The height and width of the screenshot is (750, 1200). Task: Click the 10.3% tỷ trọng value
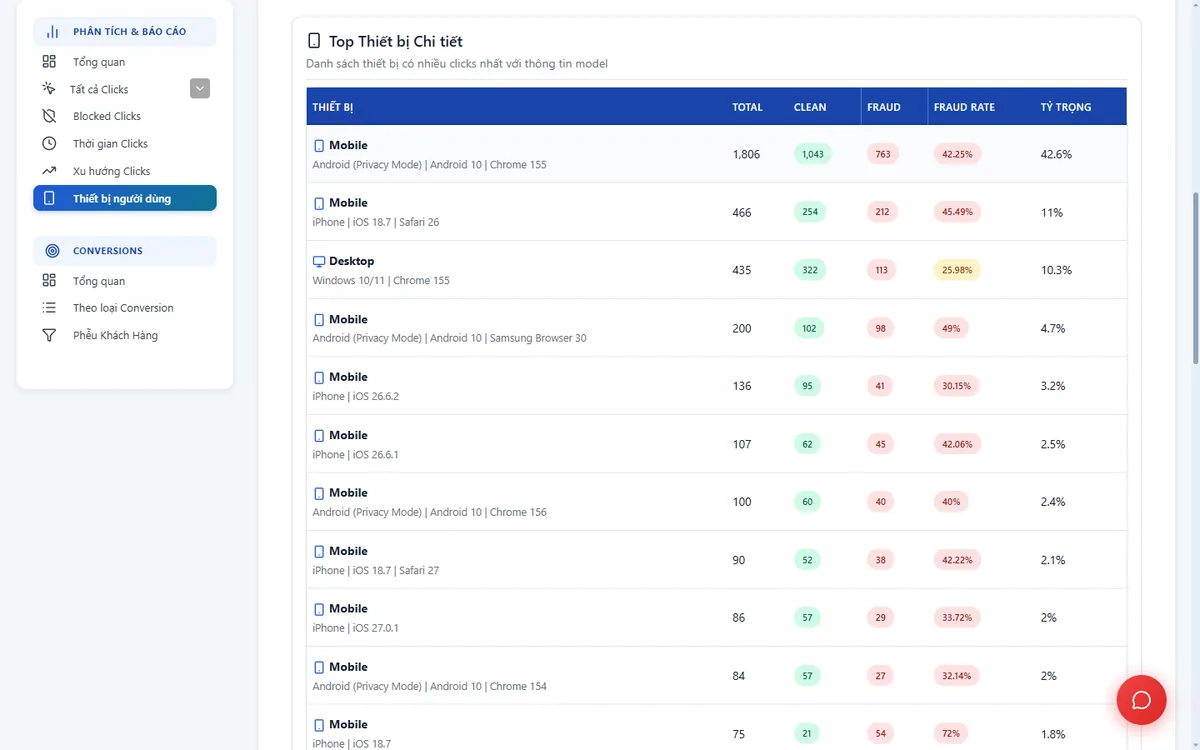click(1056, 270)
